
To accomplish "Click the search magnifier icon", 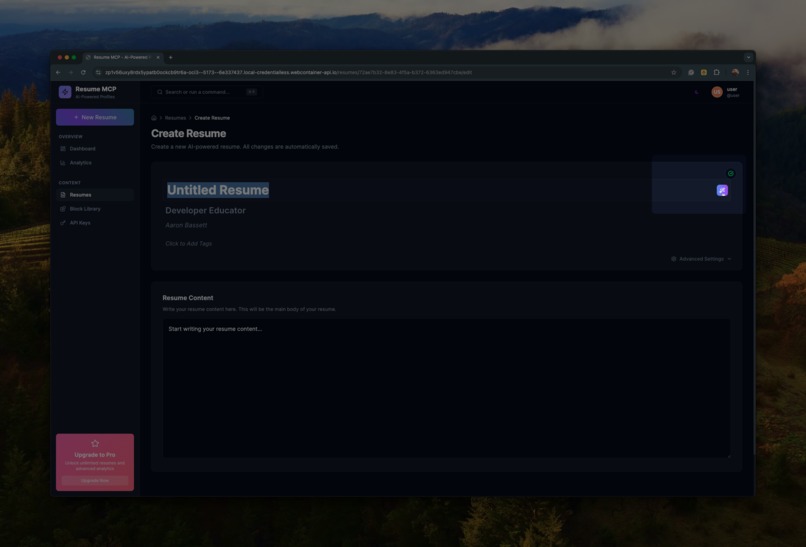I will (160, 92).
